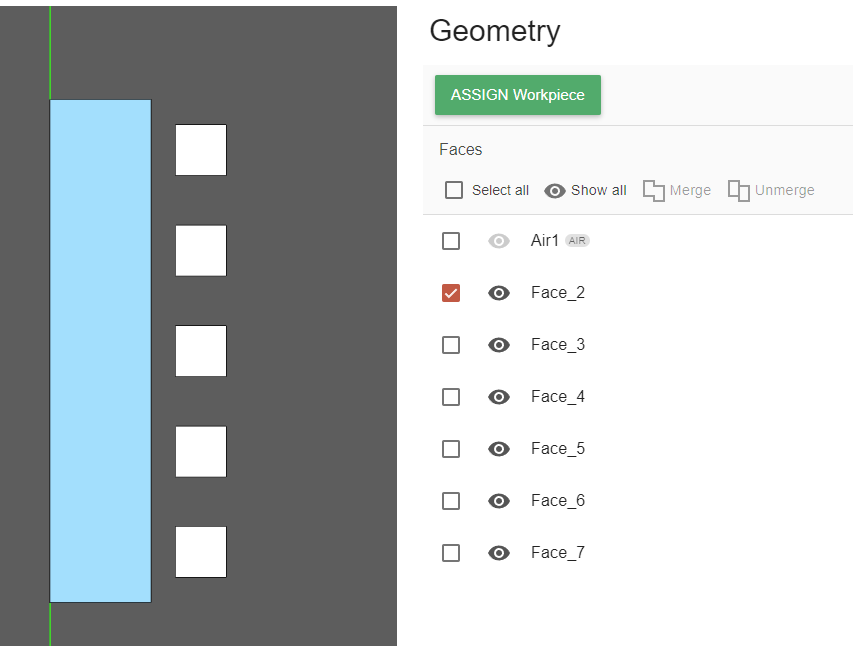Click the Show all eye icon
This screenshot has width=853, height=646.
pyautogui.click(x=555, y=190)
